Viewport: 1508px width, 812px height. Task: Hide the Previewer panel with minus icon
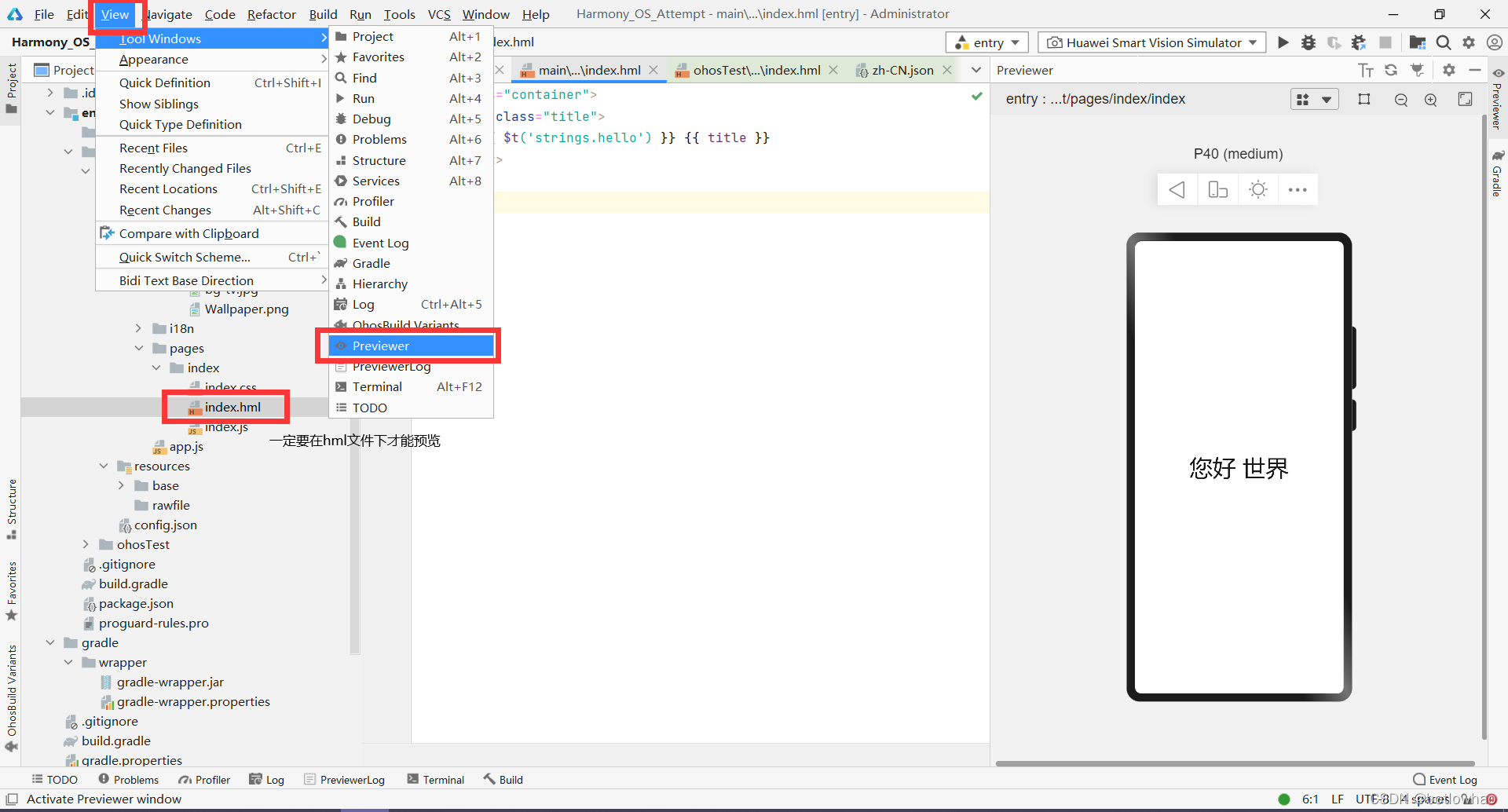(x=1475, y=70)
